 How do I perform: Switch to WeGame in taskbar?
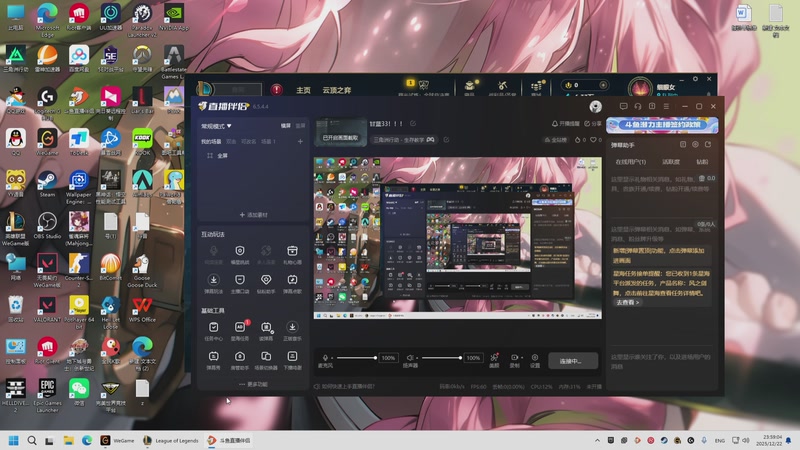click(118, 440)
